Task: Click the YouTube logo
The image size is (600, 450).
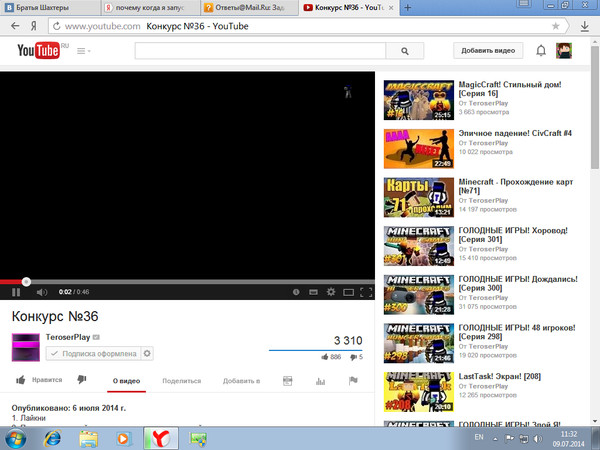Action: click(x=38, y=50)
